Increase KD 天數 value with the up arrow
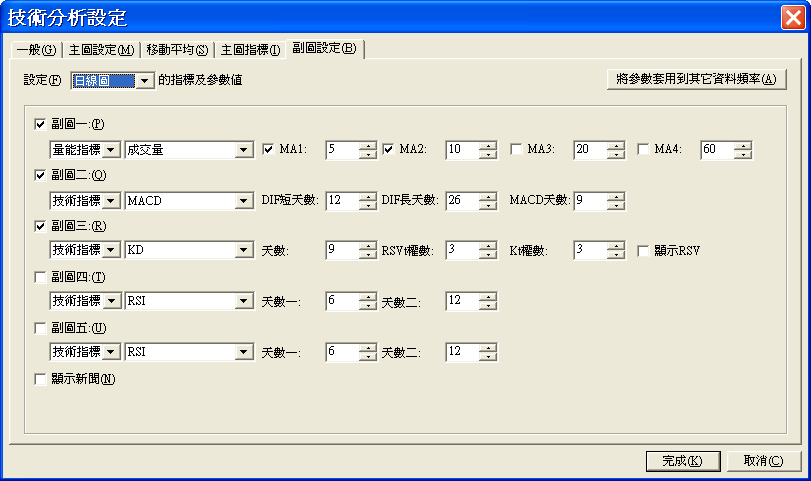The image size is (811, 481). pos(368,246)
